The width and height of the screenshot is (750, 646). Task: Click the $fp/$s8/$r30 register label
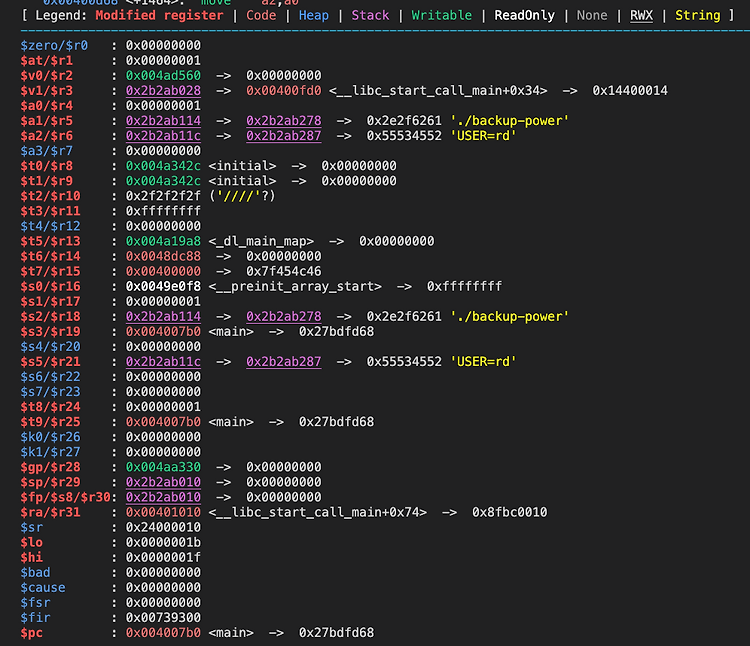pyautogui.click(x=66, y=497)
